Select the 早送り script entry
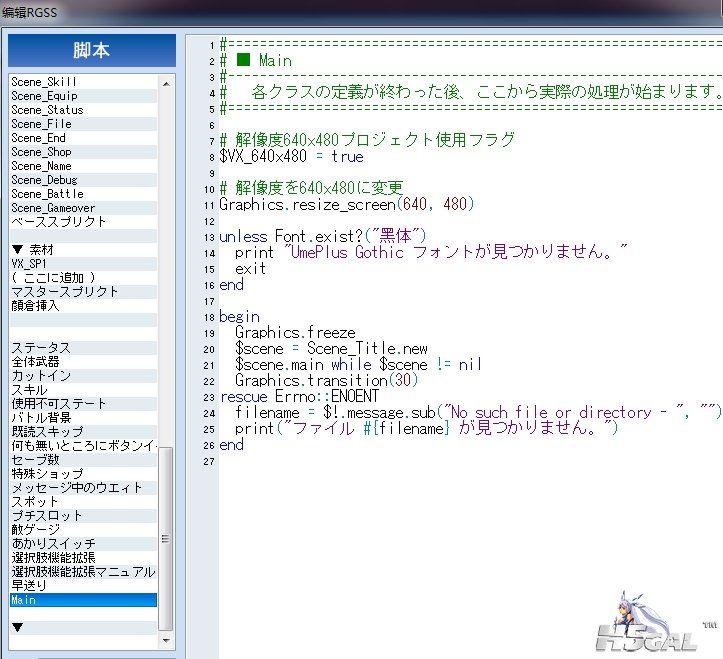 [x=29, y=585]
